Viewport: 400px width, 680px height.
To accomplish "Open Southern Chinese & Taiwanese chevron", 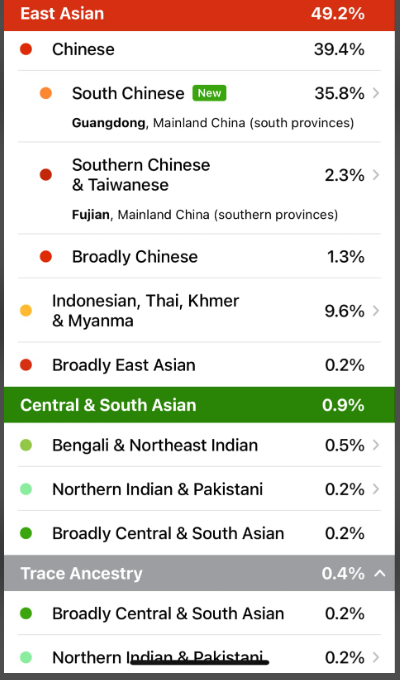I will pos(376,175).
